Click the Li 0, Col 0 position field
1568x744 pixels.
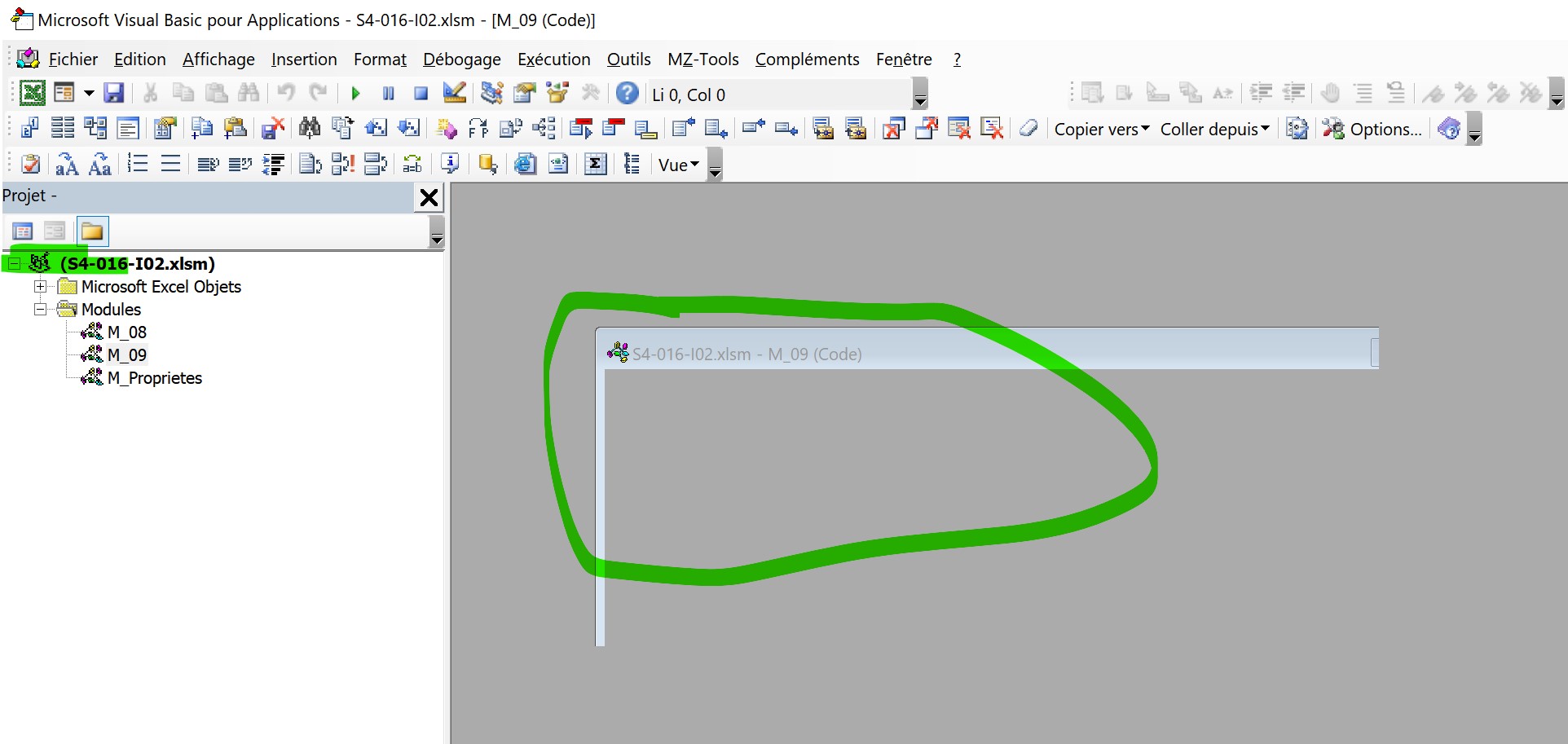click(779, 95)
